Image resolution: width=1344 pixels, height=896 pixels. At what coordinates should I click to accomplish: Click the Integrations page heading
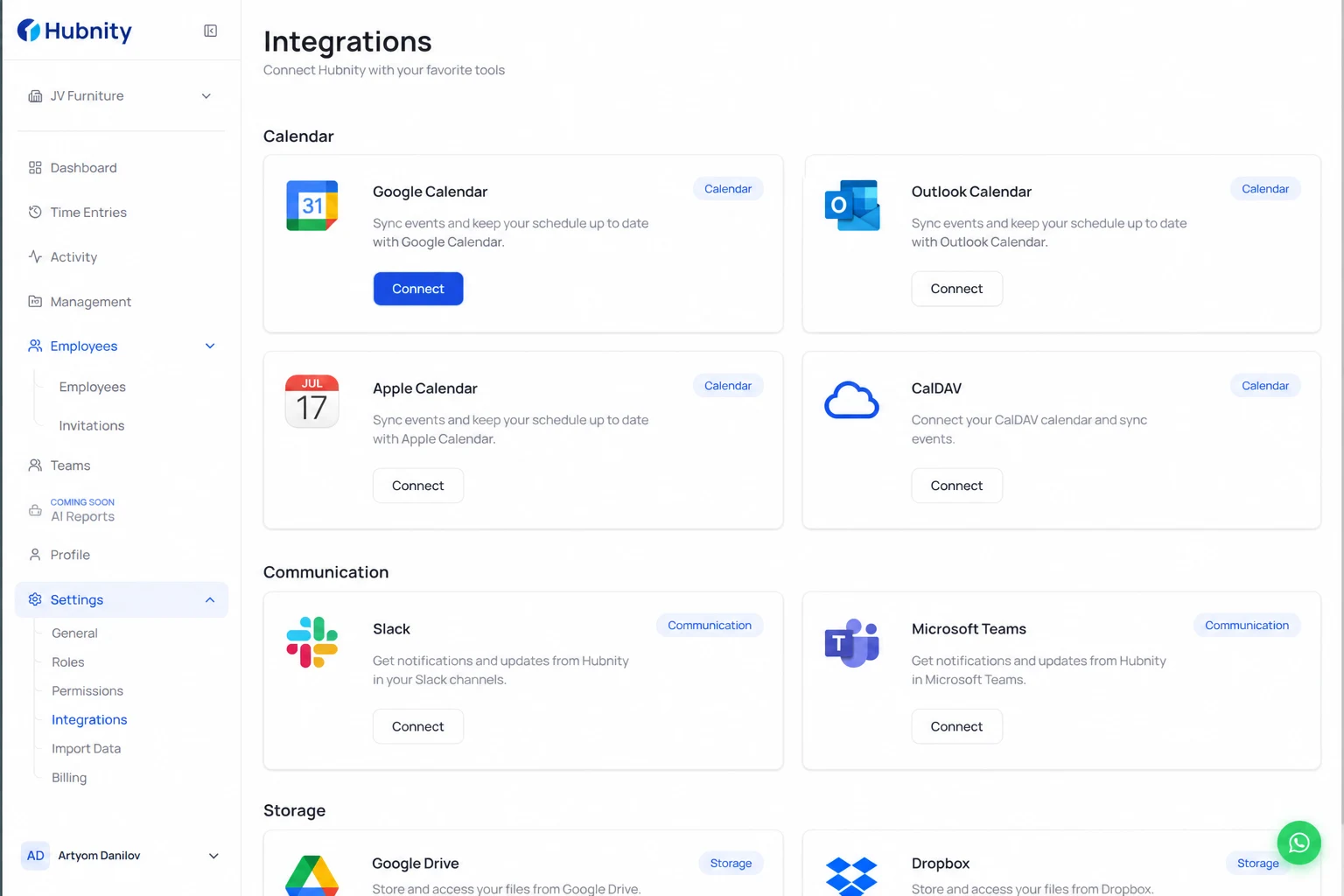click(x=347, y=41)
